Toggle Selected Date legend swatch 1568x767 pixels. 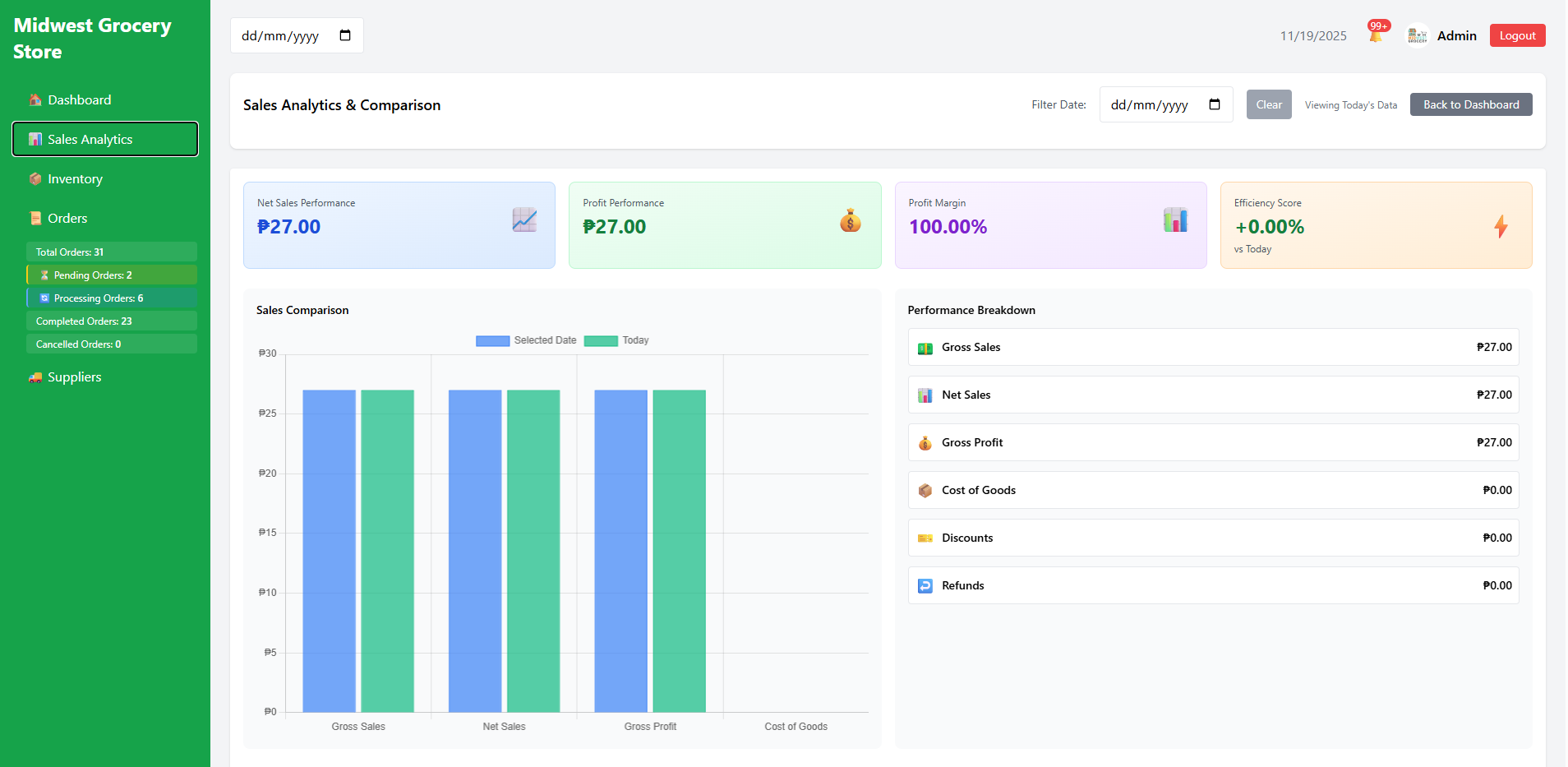493,340
